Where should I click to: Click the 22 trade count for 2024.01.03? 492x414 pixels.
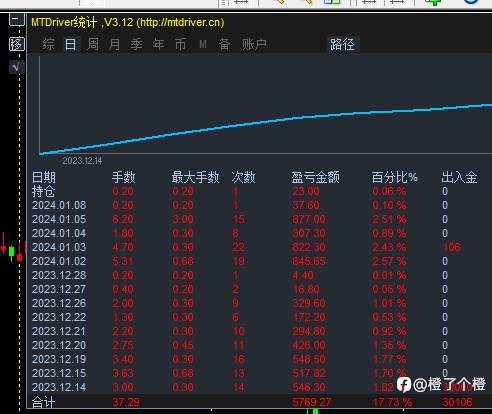(x=239, y=247)
